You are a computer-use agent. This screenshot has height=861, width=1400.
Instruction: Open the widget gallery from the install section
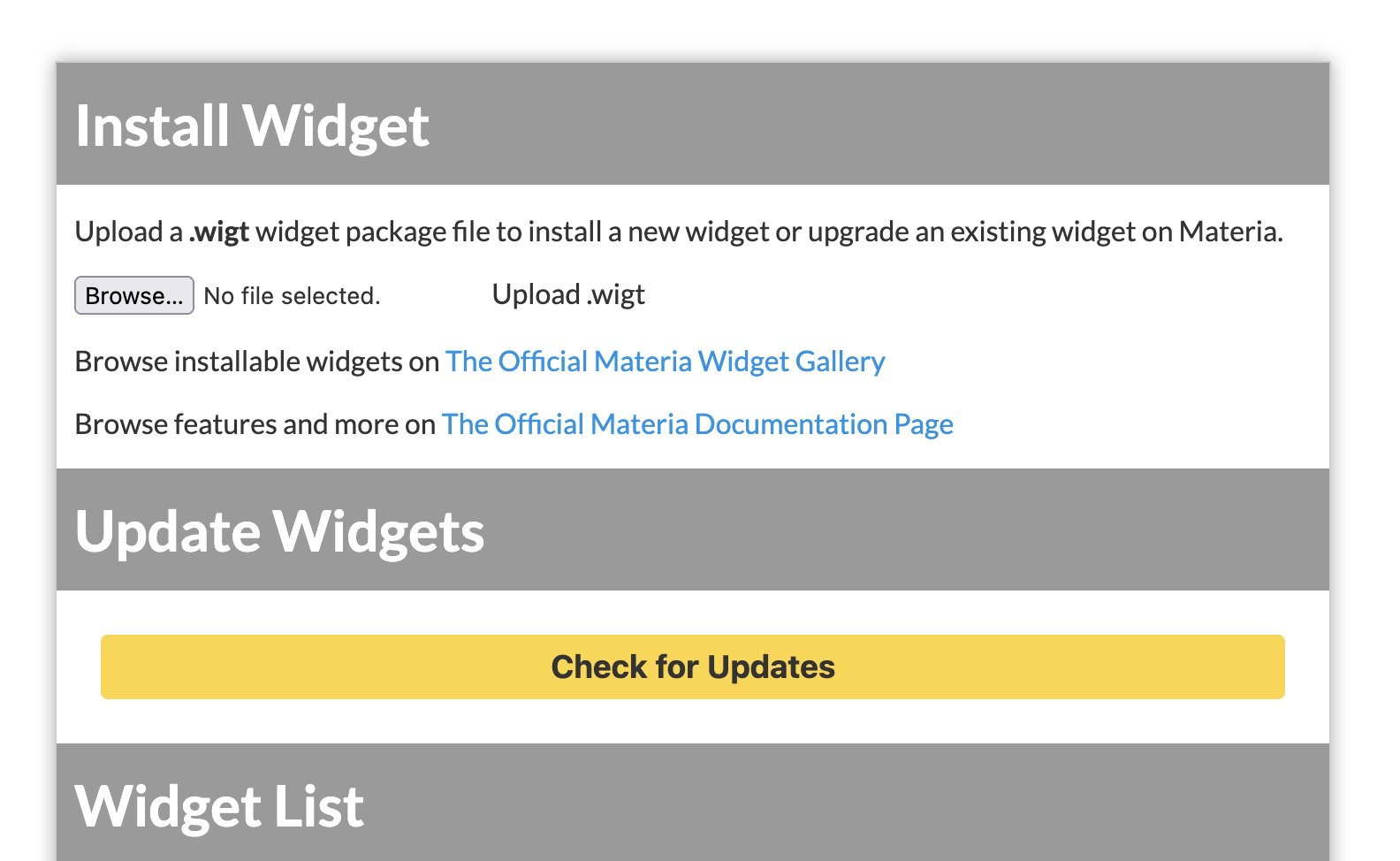[665, 362]
